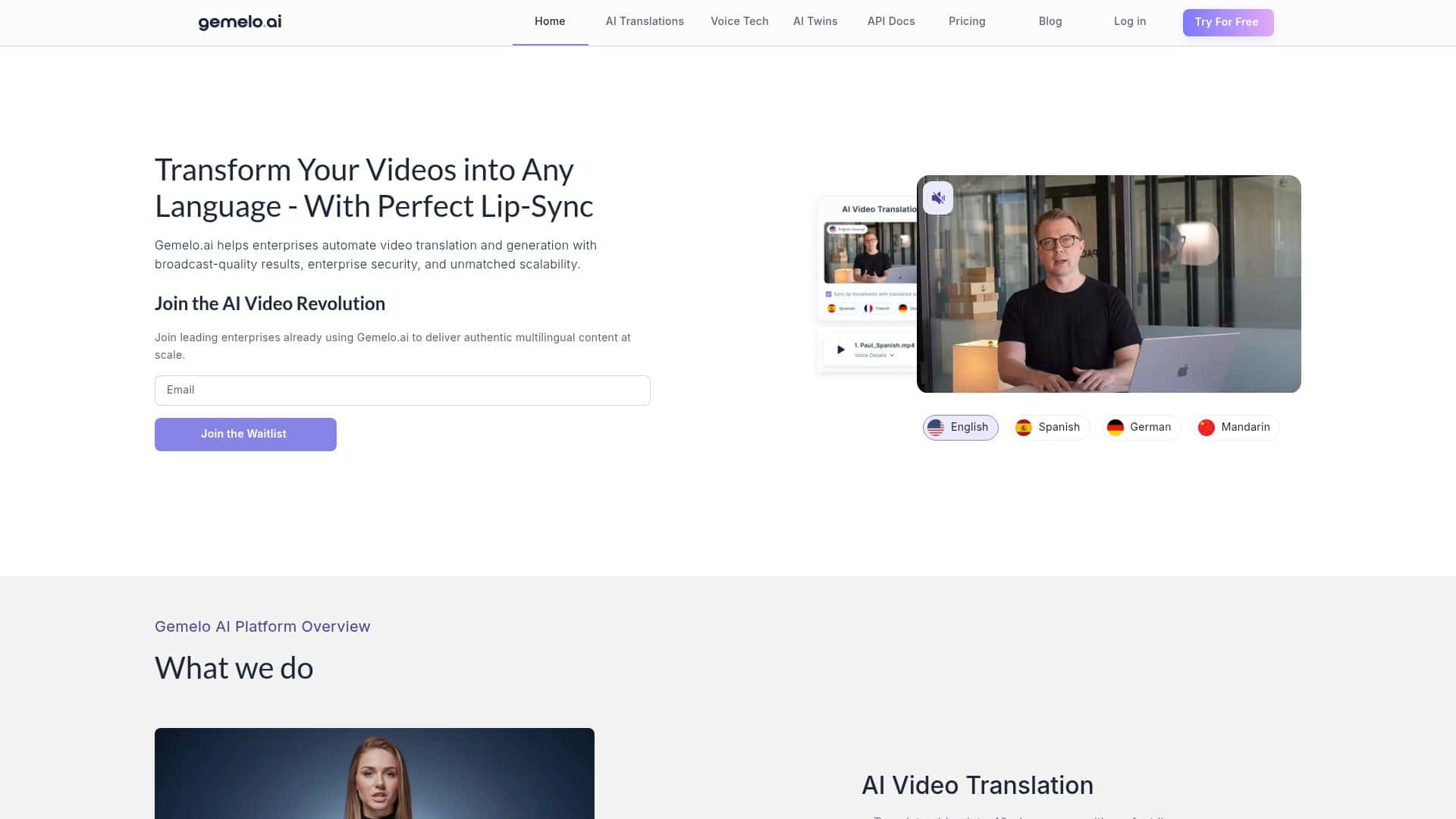Toggle the sync lip movements checkbox

pos(828,294)
